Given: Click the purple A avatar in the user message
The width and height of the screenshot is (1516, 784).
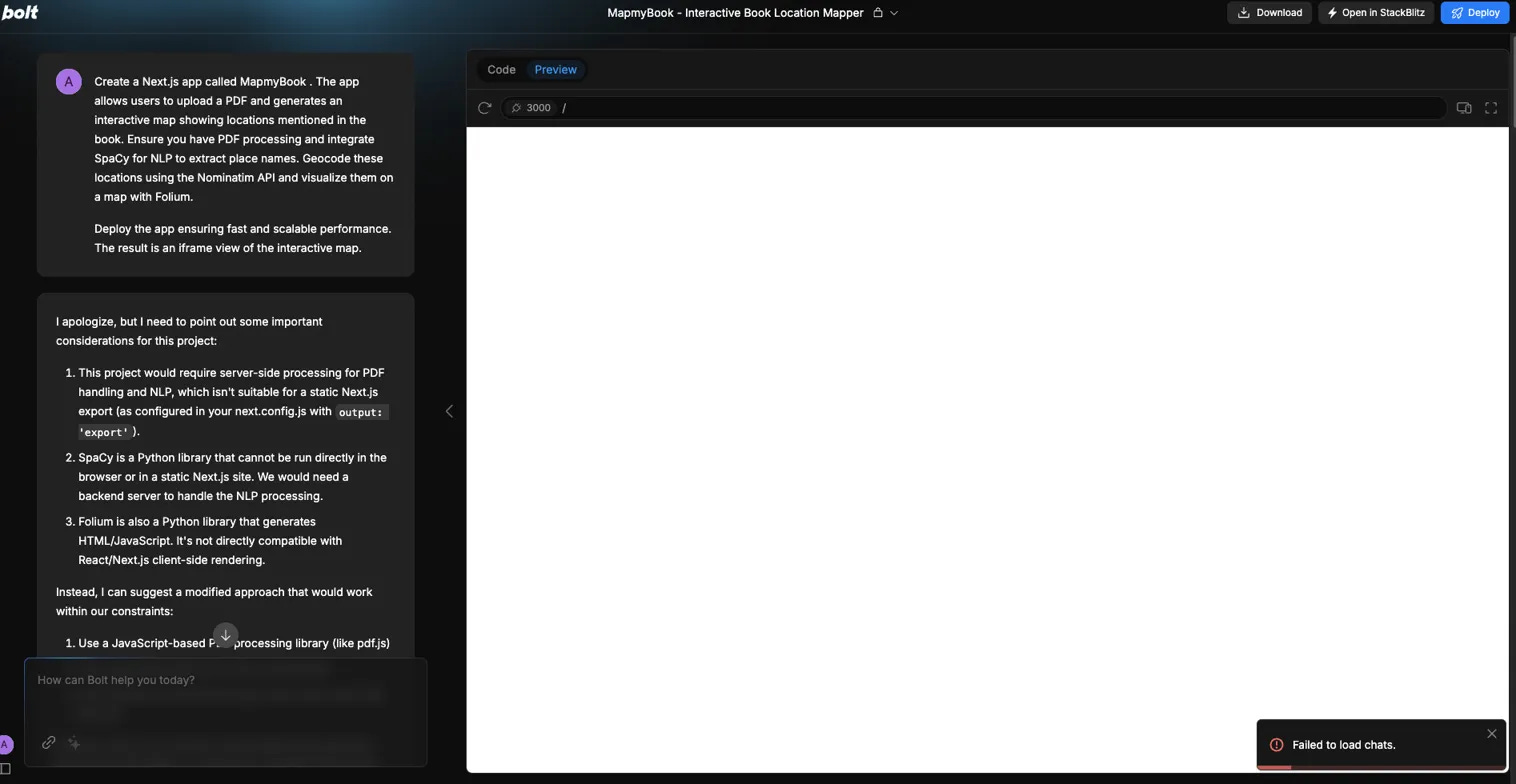Looking at the screenshot, I should tap(69, 82).
